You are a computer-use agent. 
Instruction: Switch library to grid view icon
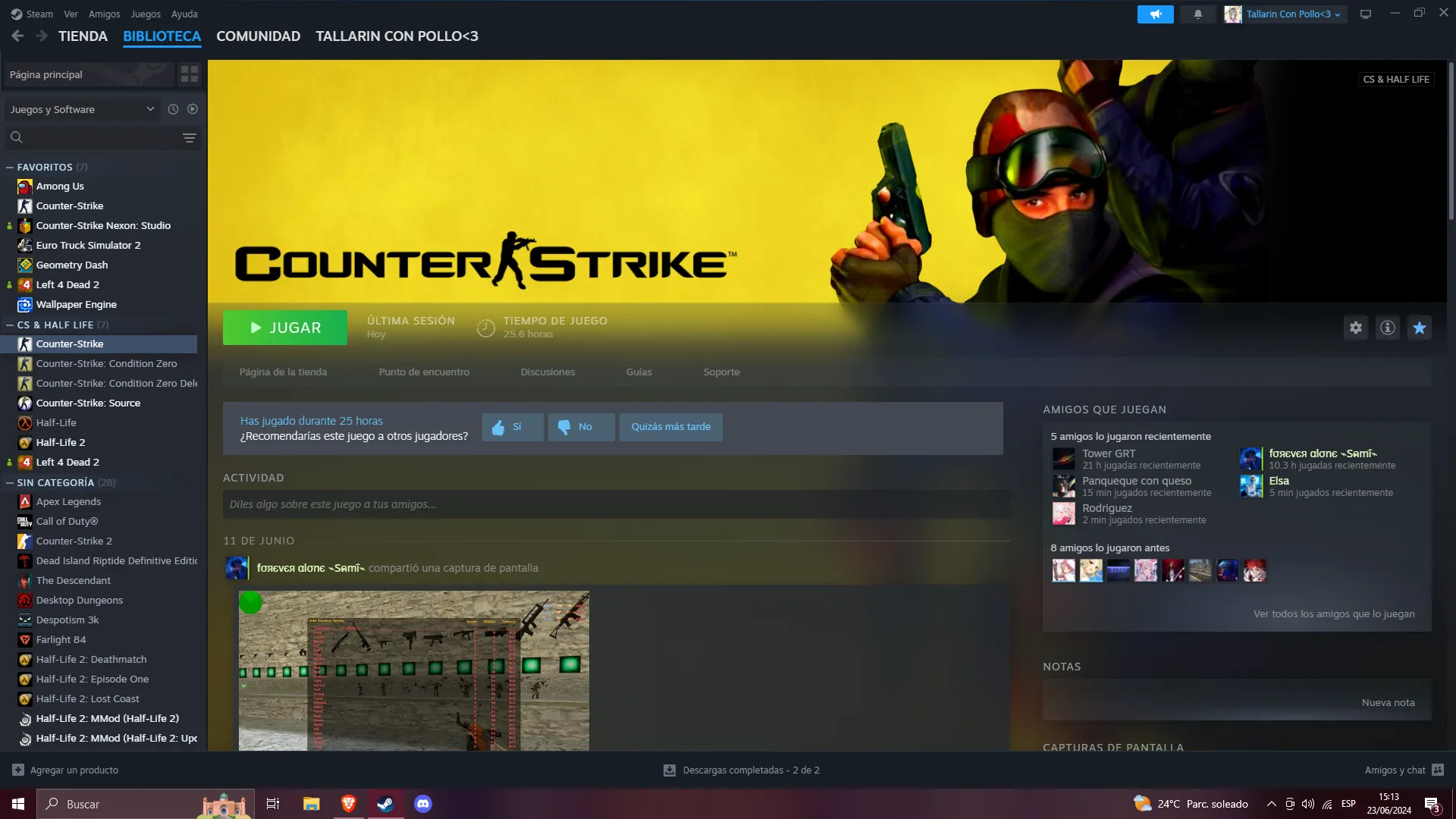[189, 74]
